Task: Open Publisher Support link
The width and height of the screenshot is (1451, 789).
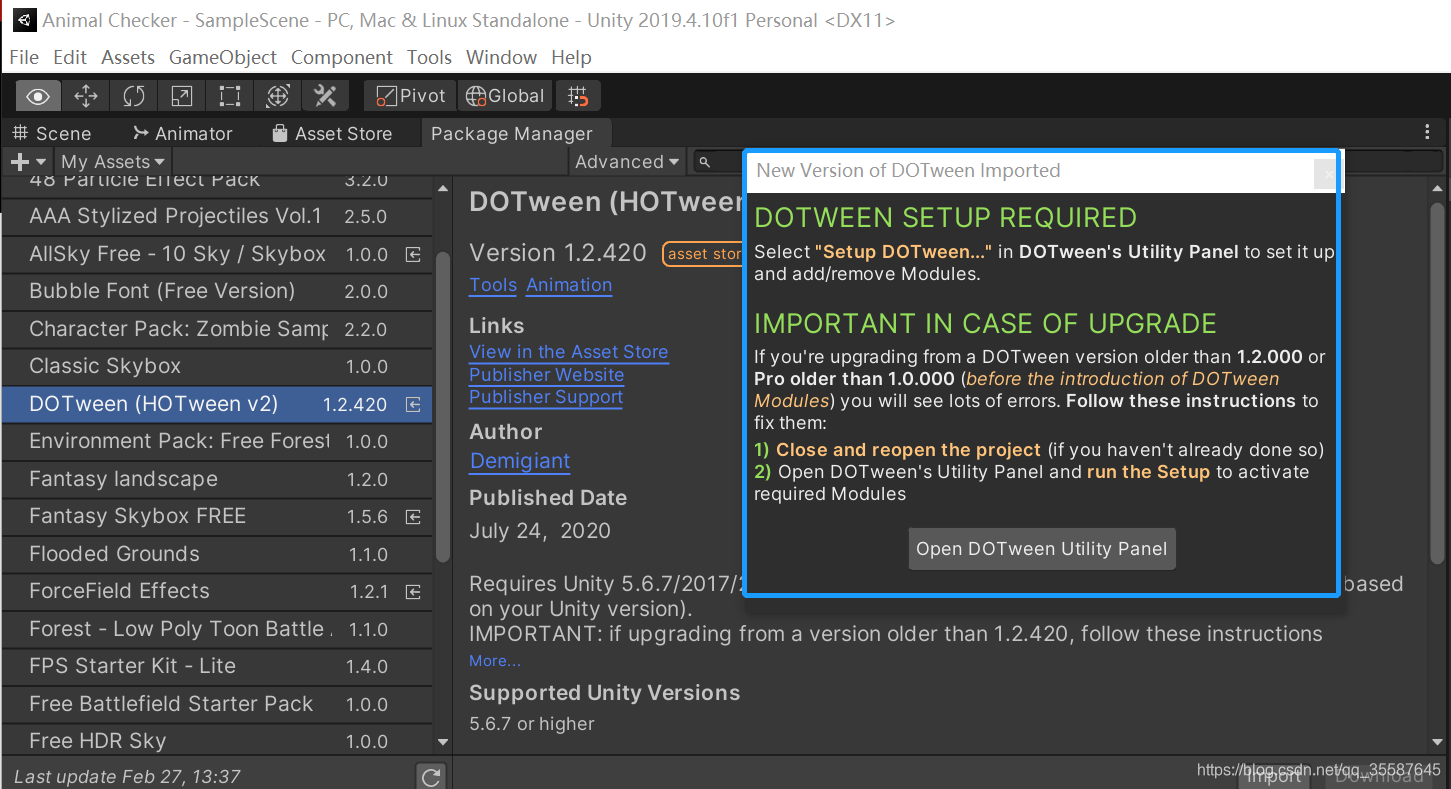Action: tap(546, 397)
